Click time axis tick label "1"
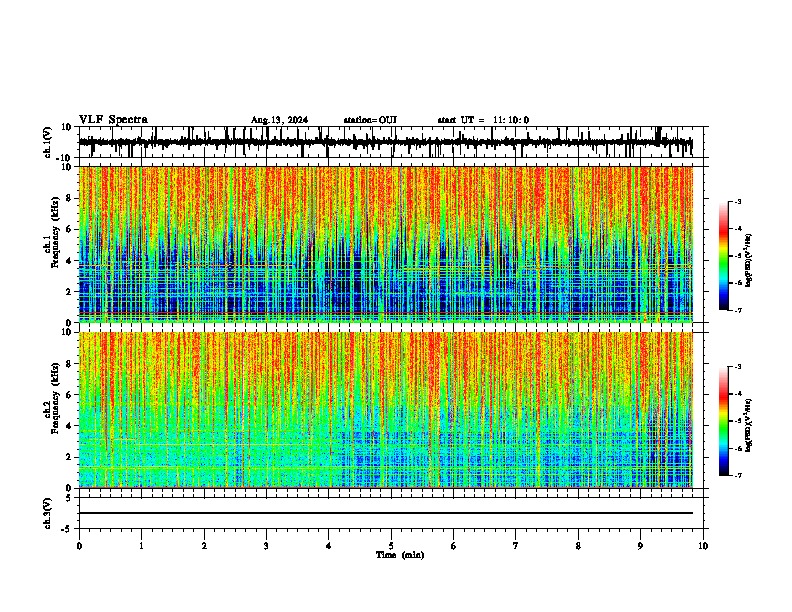 coord(141,546)
